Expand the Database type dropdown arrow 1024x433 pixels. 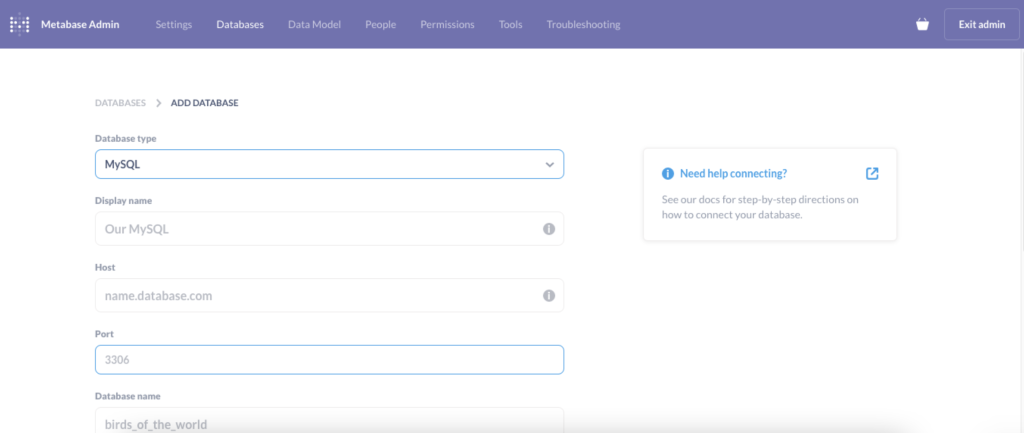[x=549, y=165]
